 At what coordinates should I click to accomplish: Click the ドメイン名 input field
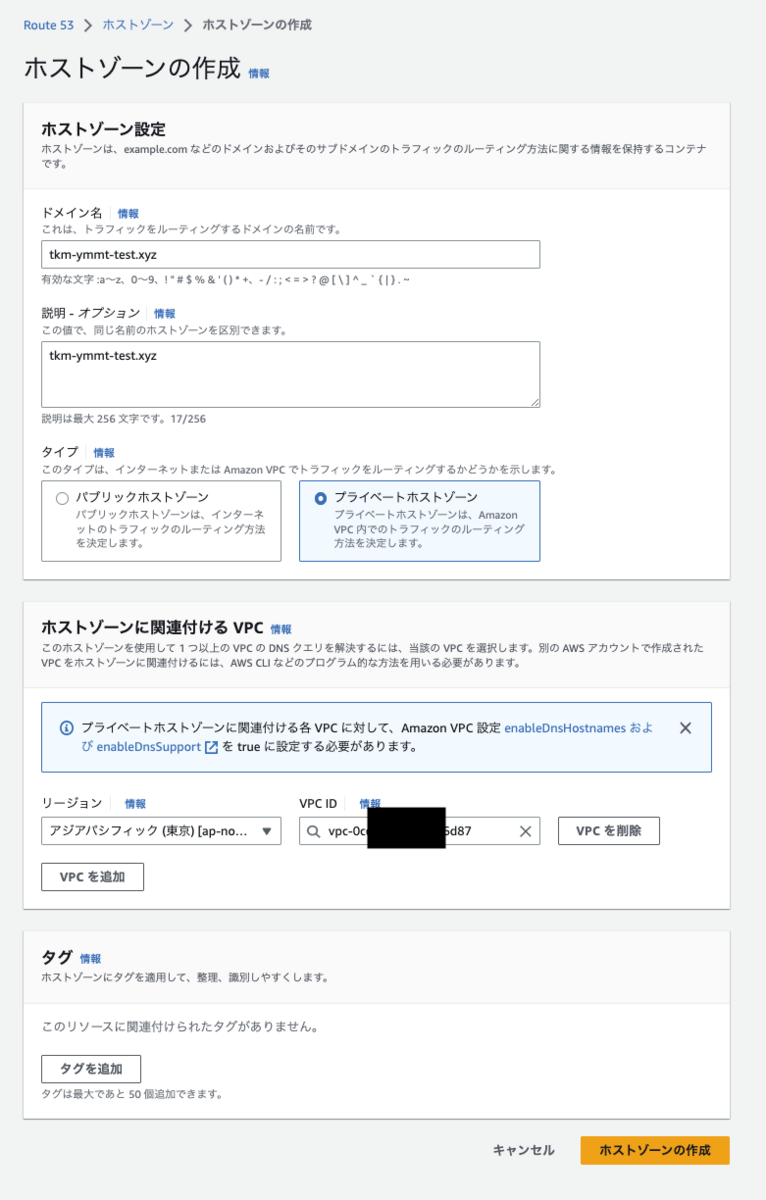tap(290, 254)
